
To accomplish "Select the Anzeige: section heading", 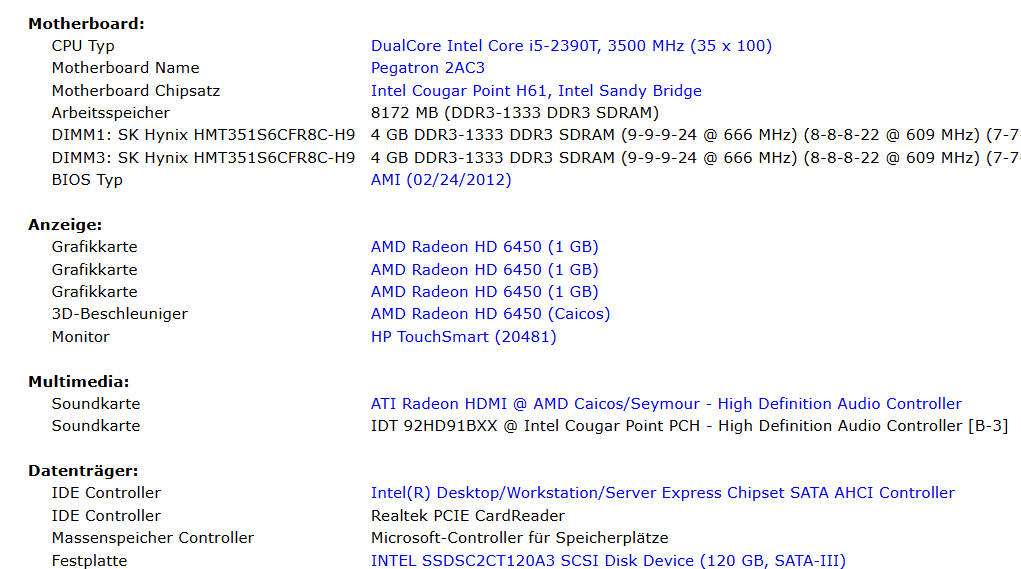I will (x=65, y=225).
